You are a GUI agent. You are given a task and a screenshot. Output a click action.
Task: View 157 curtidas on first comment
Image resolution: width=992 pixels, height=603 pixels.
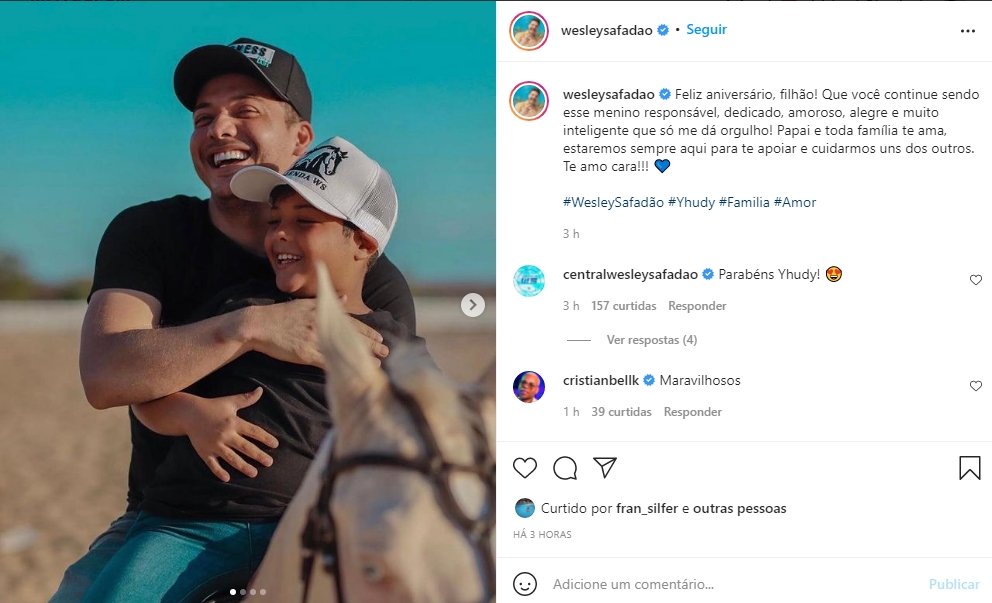[x=623, y=306]
